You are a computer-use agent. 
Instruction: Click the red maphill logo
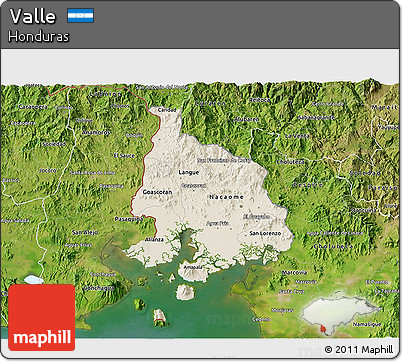pyautogui.click(x=42, y=318)
